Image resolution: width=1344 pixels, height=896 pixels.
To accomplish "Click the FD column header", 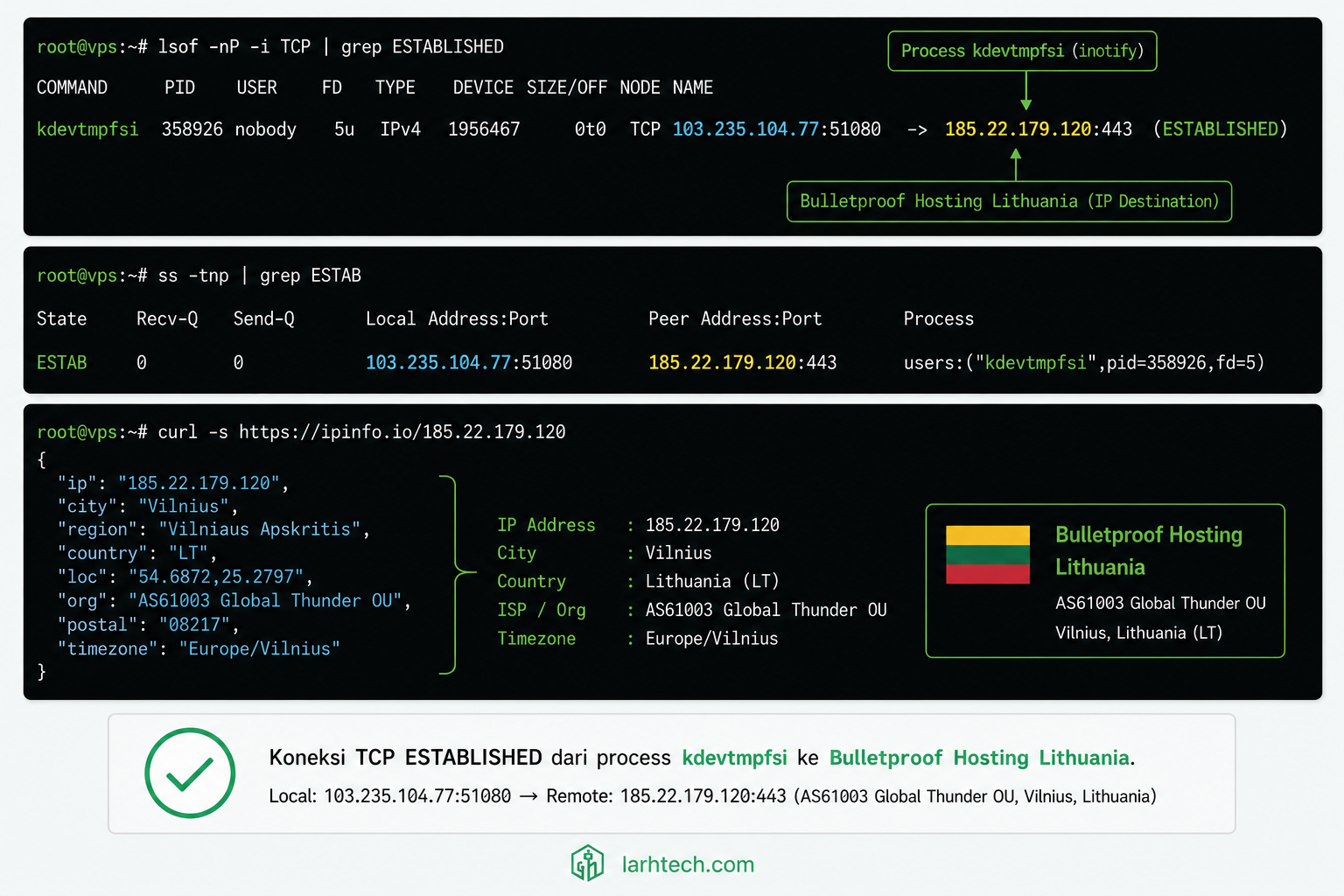I will pos(332,87).
